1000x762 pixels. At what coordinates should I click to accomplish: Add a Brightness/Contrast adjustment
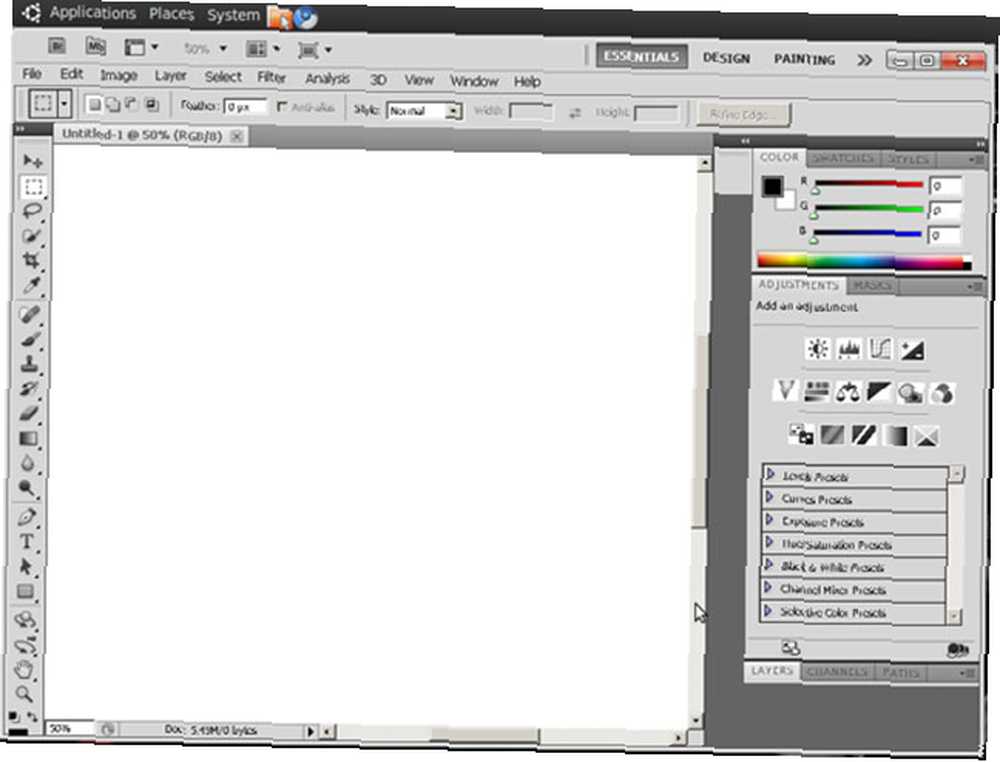pos(818,349)
